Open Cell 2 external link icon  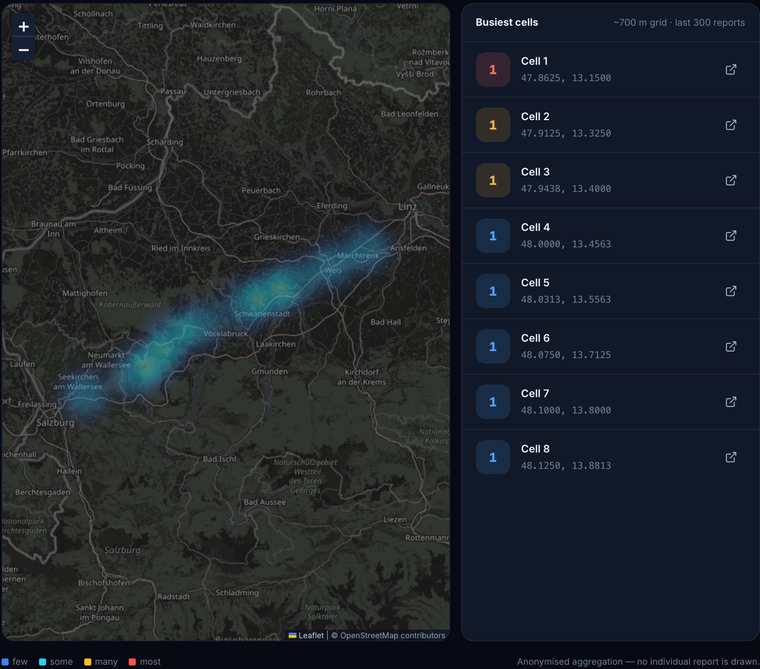pyautogui.click(x=731, y=125)
